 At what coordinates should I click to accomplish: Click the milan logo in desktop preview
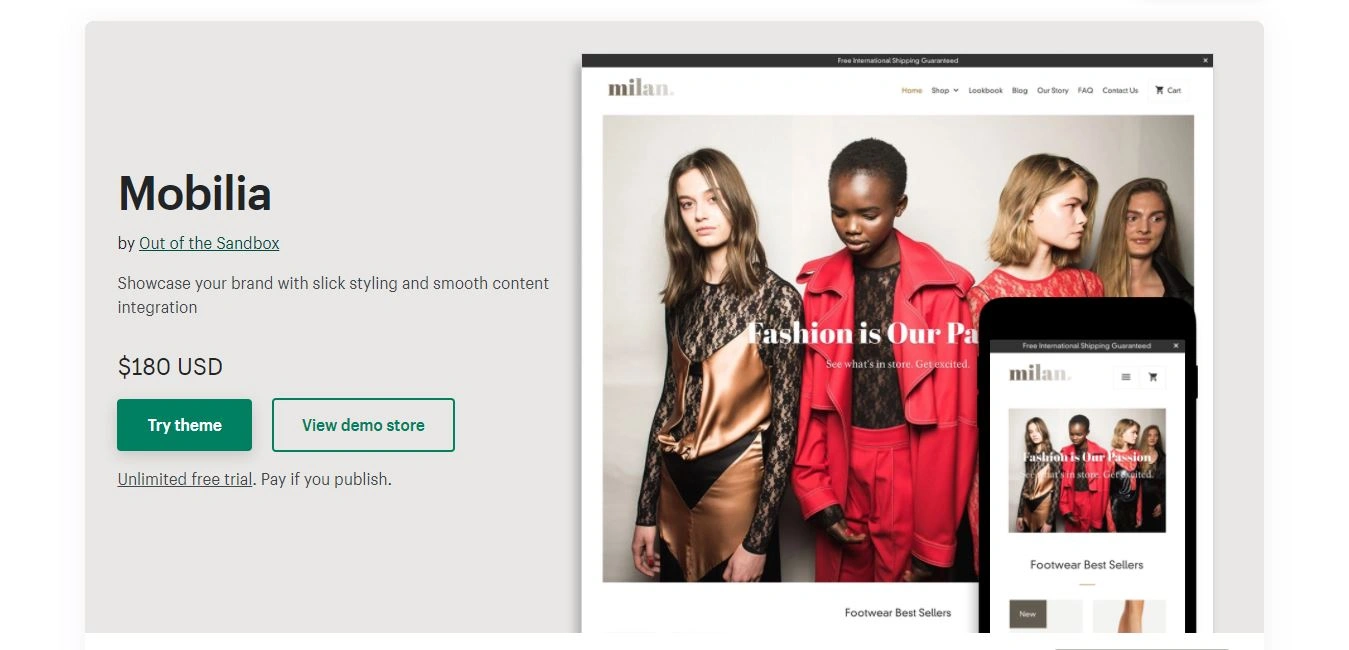[x=641, y=88]
